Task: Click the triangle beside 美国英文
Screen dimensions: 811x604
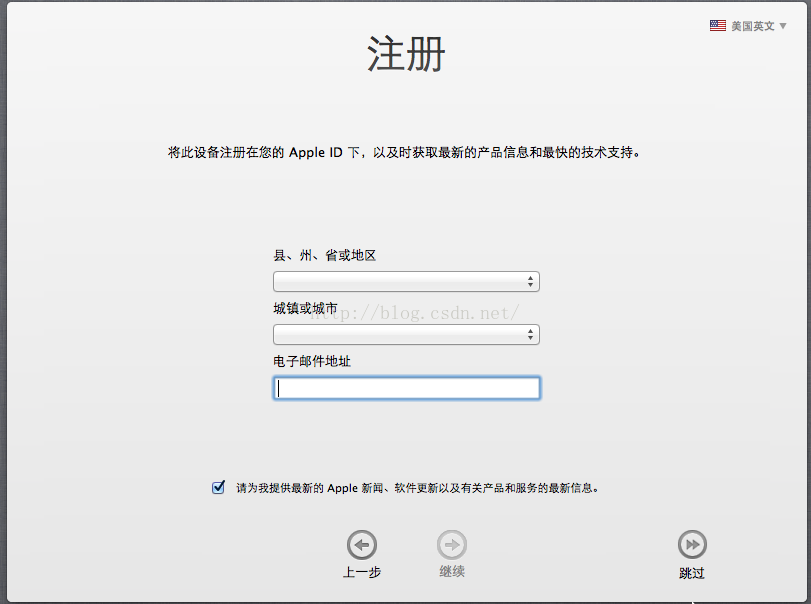Action: pos(783,26)
